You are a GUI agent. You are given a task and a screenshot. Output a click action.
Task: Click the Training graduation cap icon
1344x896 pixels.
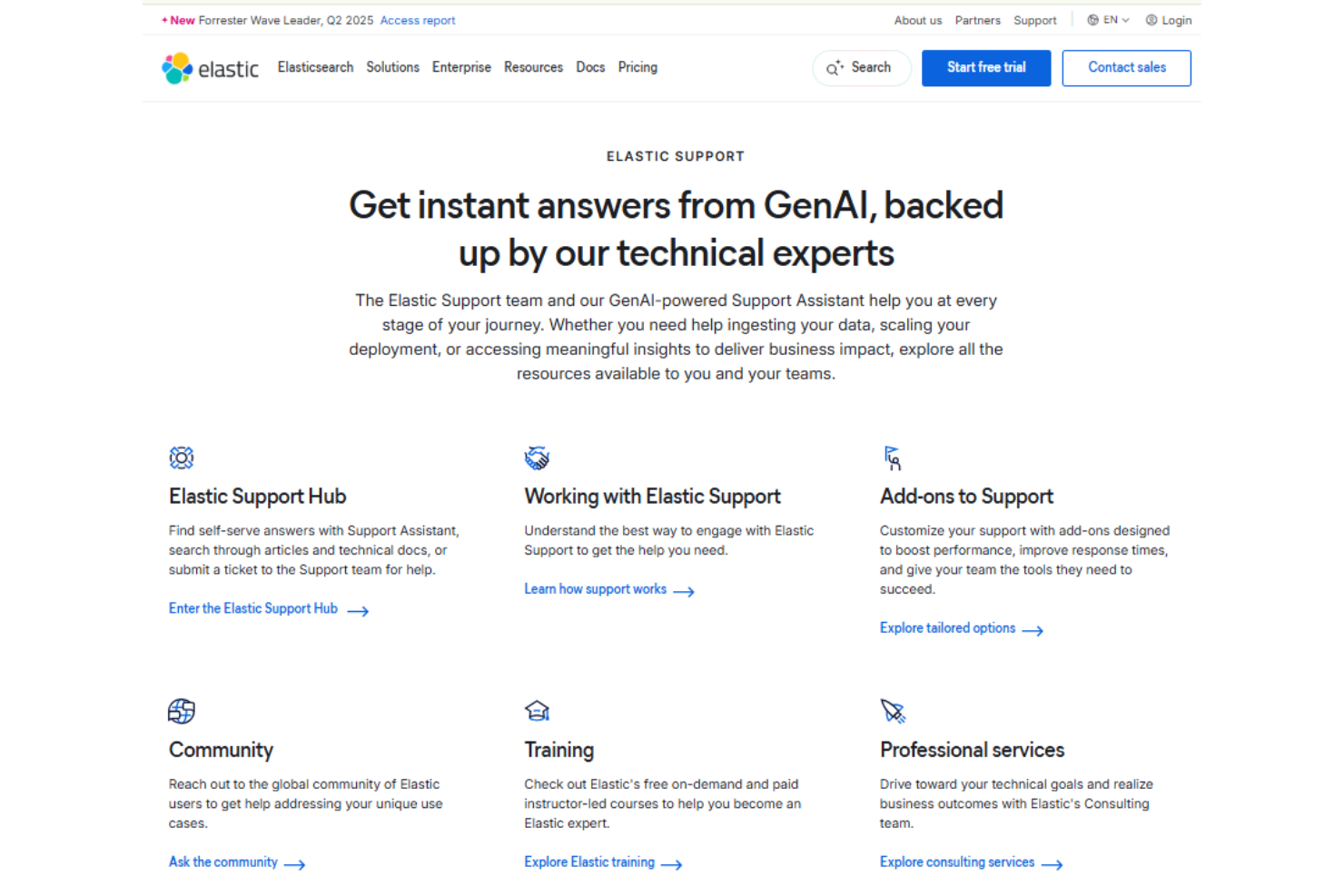point(537,711)
